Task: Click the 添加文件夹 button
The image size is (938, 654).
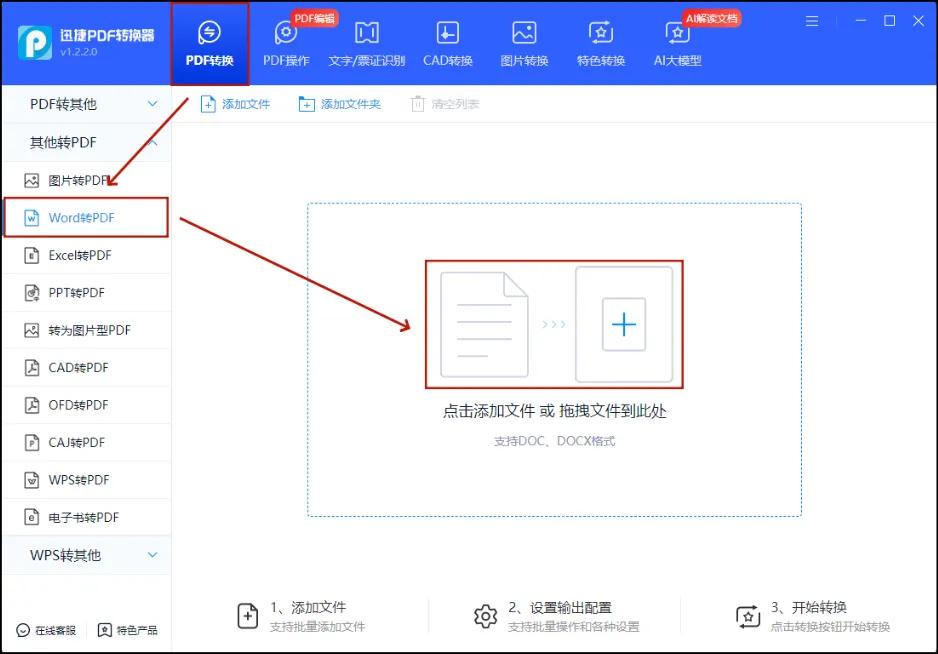Action: pyautogui.click(x=339, y=104)
